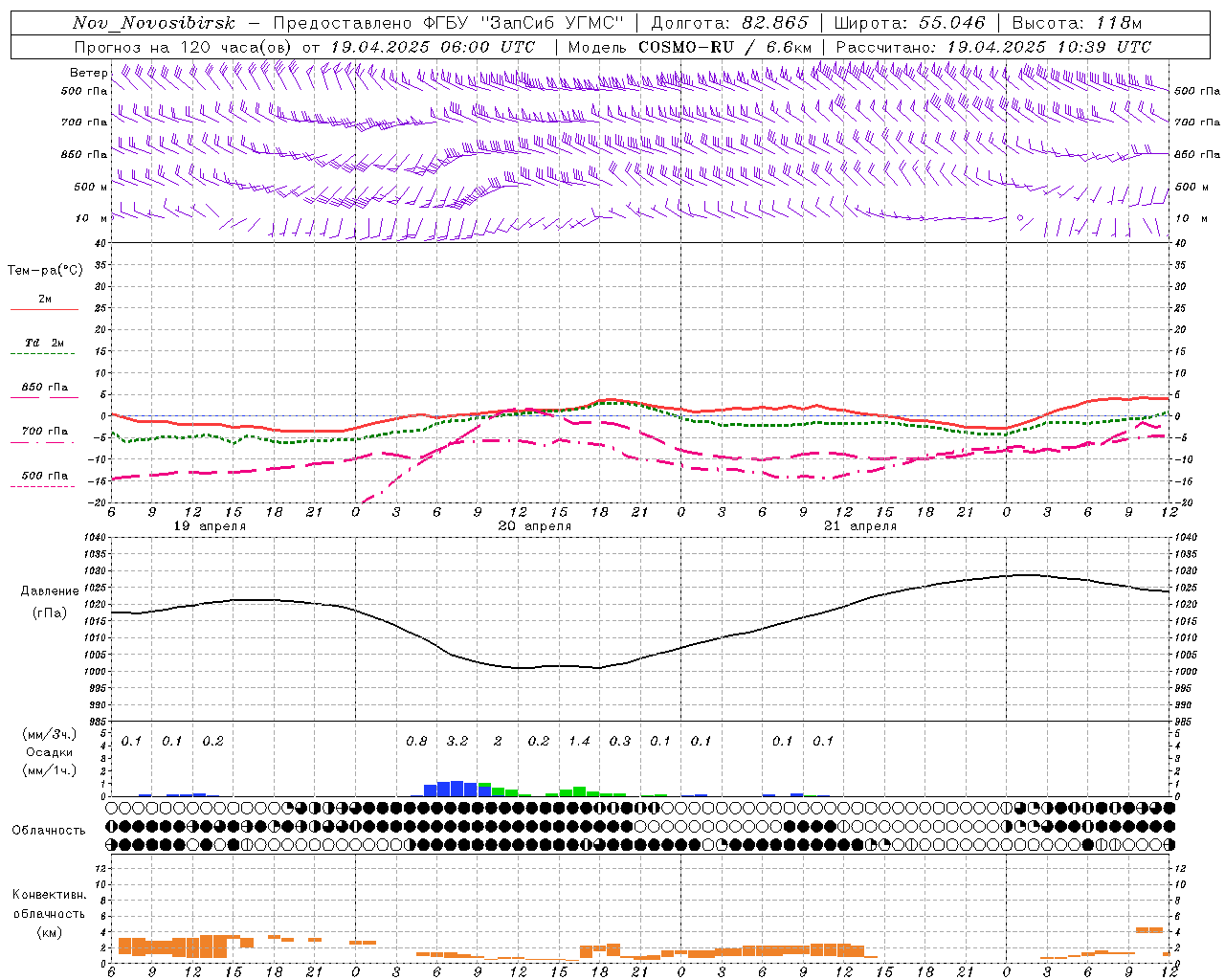Viewport: 1225px width, 980px height.
Task: Select the longitude value 82.865
Action: click(x=775, y=23)
